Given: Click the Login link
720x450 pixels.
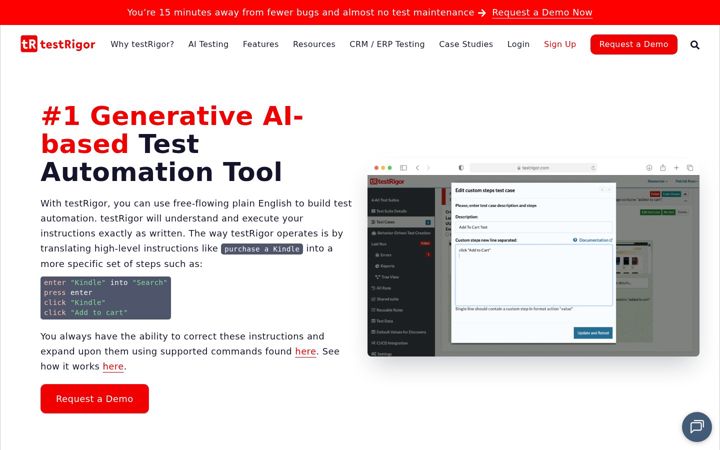Looking at the screenshot, I should 518,44.
